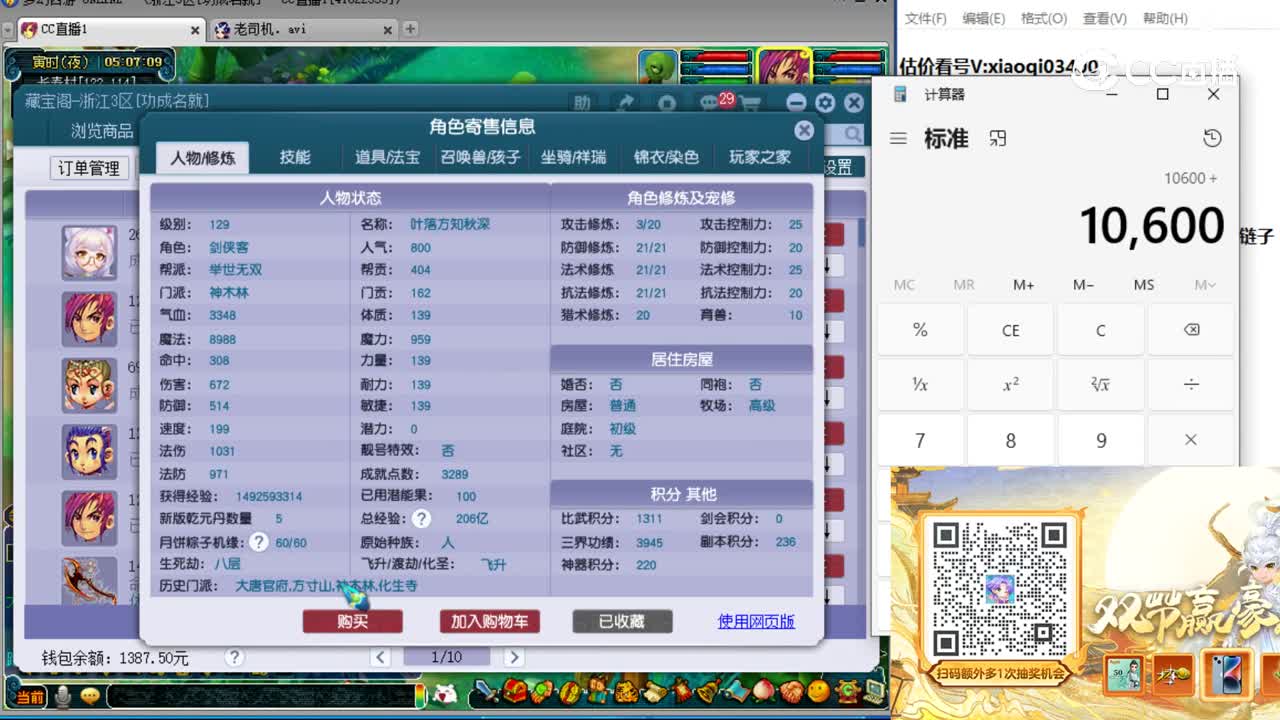Click the Calculator backspace key
1280x720 pixels.
[1191, 330]
